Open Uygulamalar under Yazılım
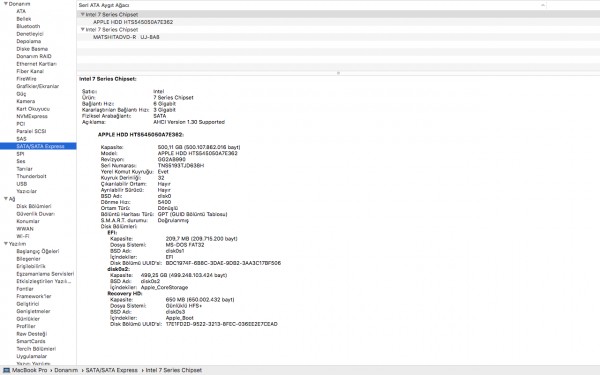The height and width of the screenshot is (375, 600). 32,356
